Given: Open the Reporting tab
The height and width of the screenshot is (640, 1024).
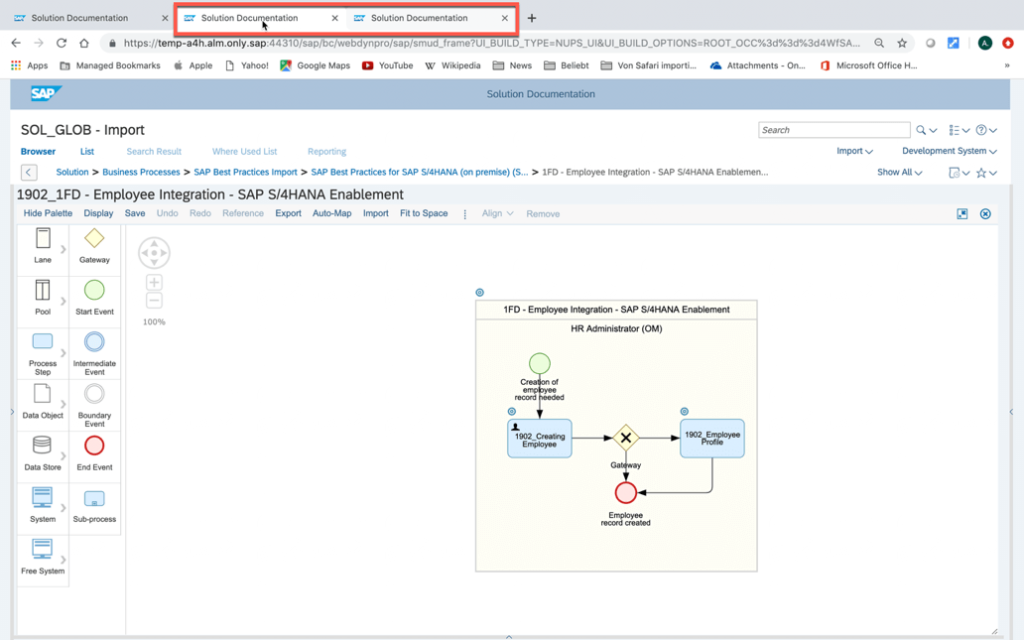Looking at the screenshot, I should point(327,152).
